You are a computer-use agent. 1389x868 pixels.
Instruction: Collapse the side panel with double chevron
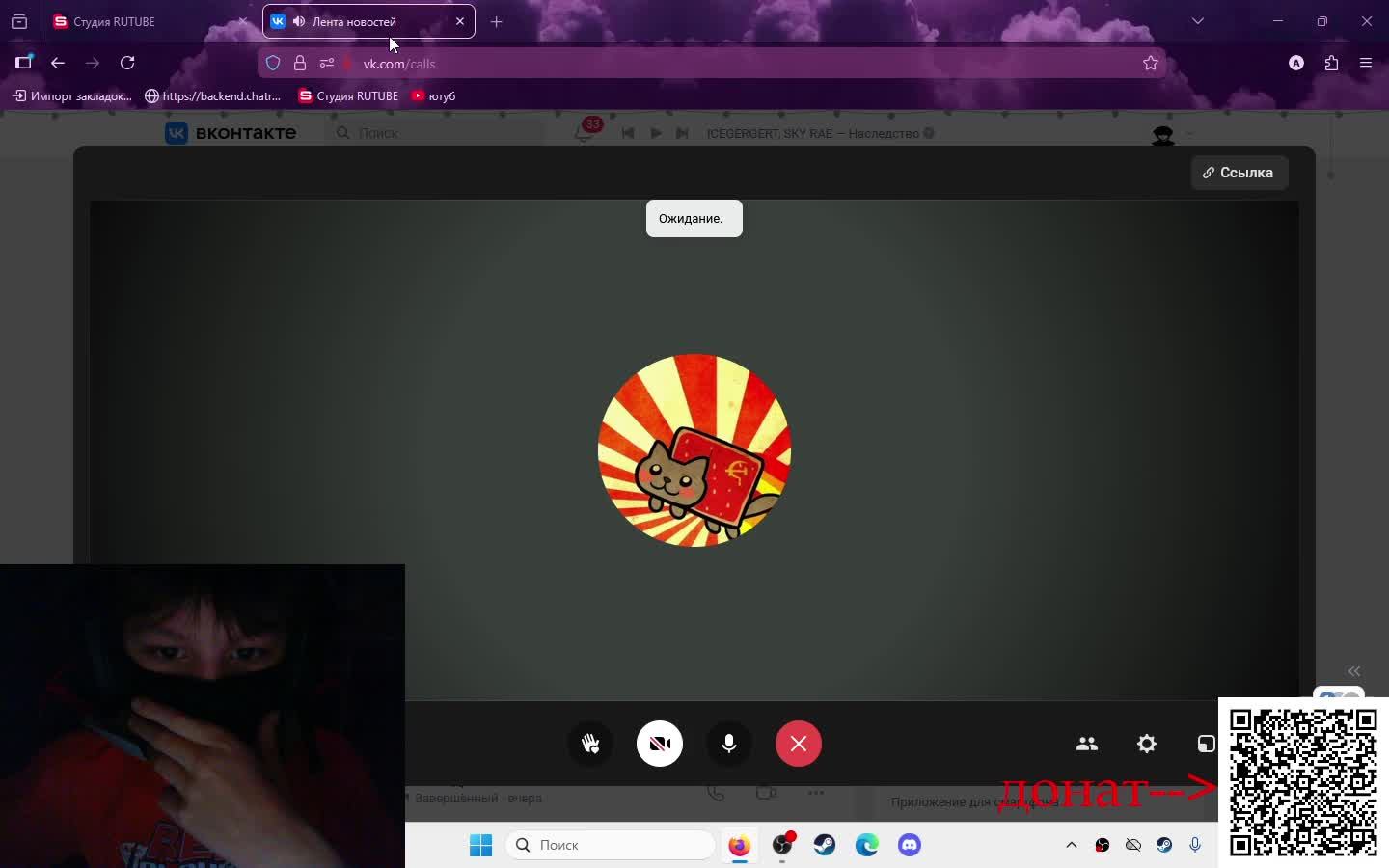click(1354, 671)
